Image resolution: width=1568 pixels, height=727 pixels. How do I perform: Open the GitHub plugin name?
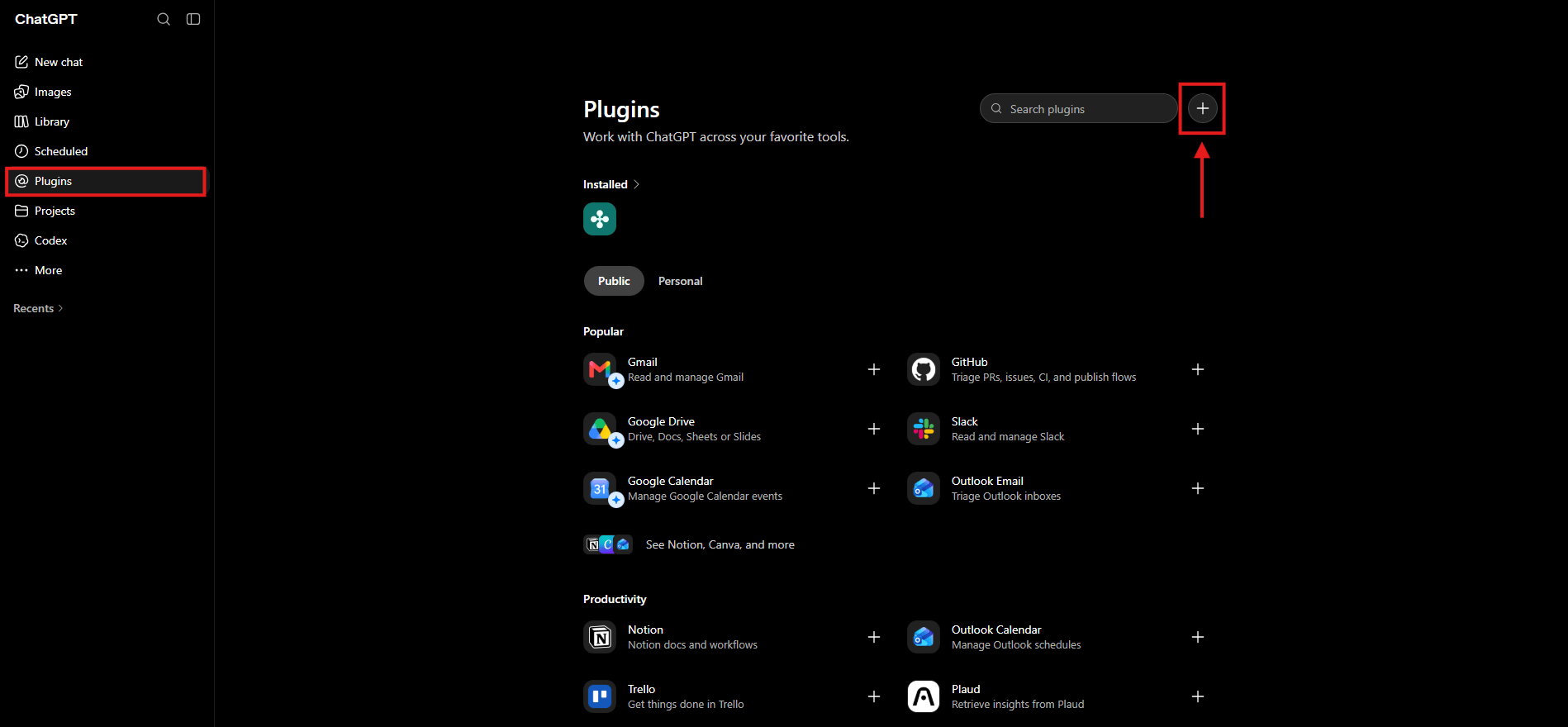click(970, 362)
